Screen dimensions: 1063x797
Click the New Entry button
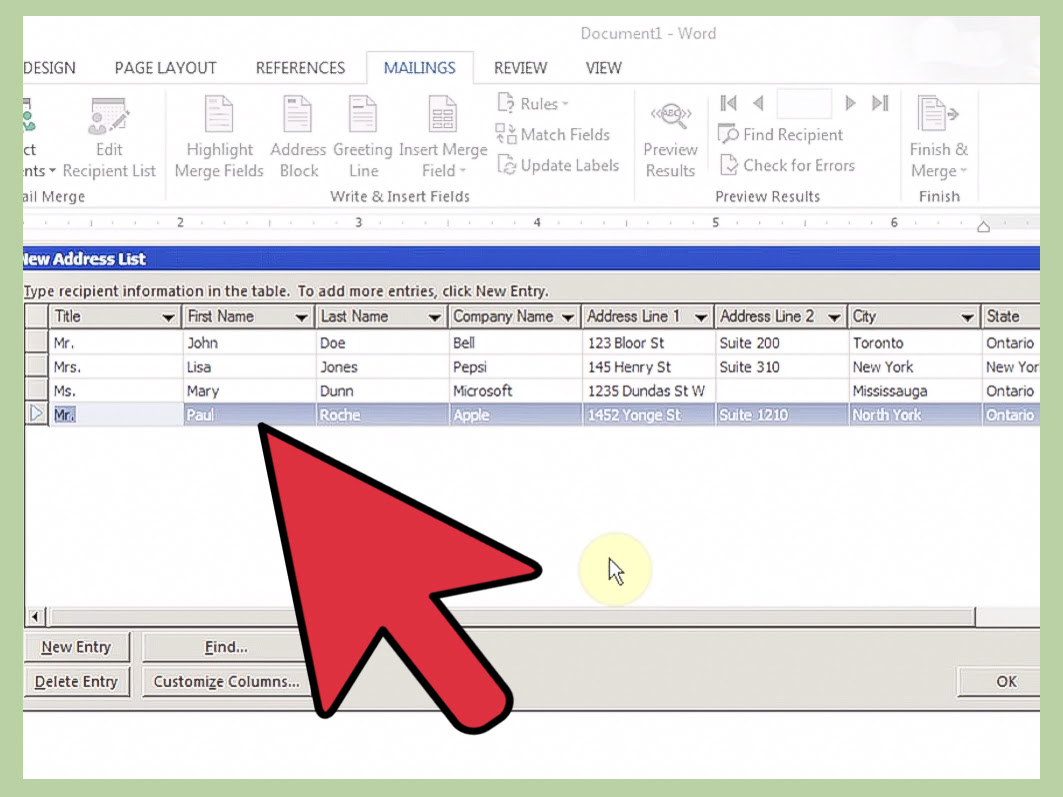tap(76, 647)
